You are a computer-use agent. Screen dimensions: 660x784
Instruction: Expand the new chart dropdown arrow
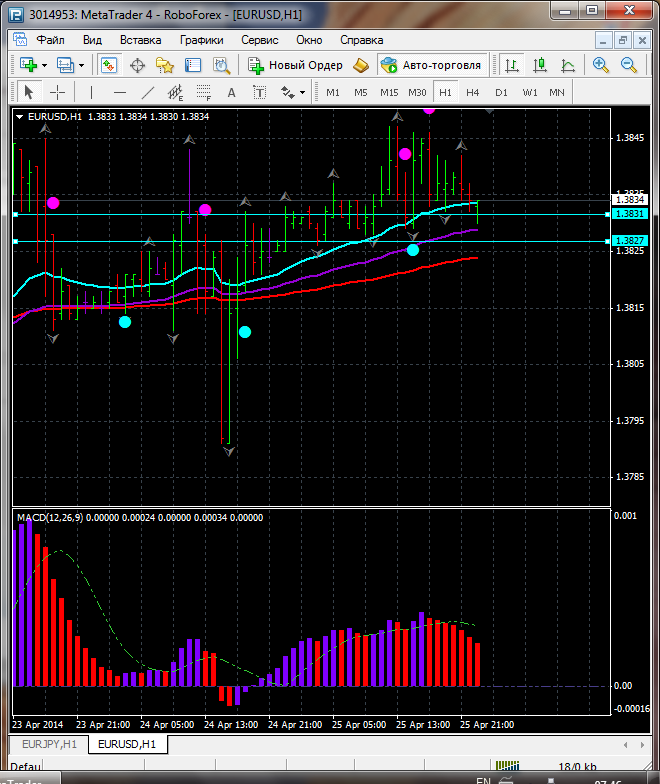45,65
